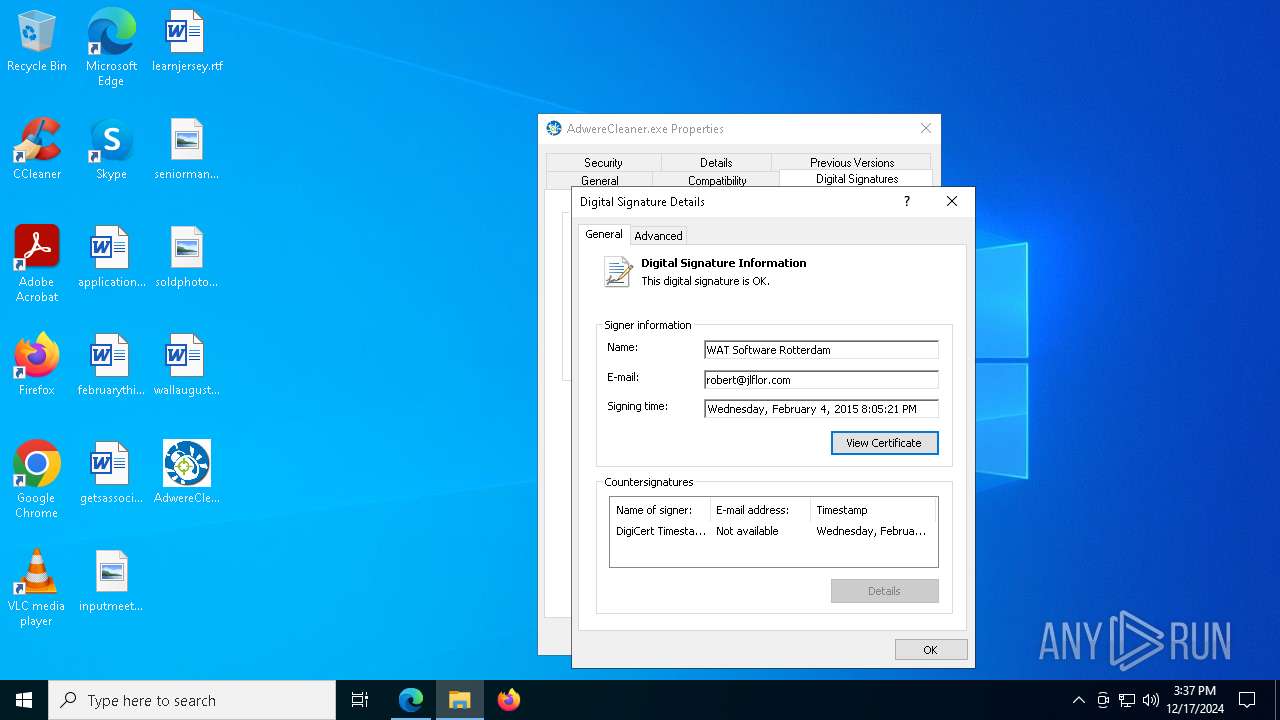Image resolution: width=1280 pixels, height=720 pixels.
Task: Open the taskbar clock and date
Action: pos(1195,700)
